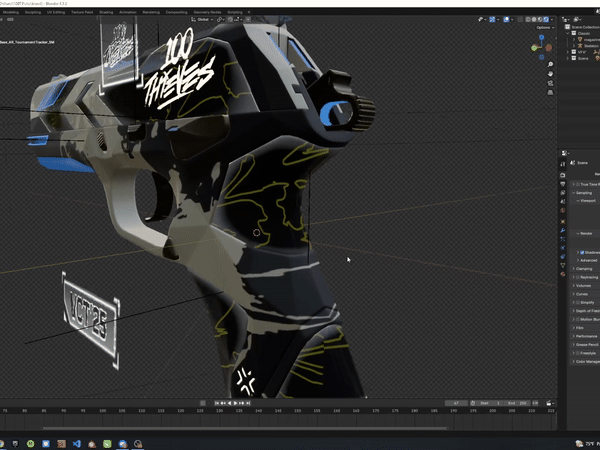Open the Render properties tab icon
The height and width of the screenshot is (450, 600).
(x=562, y=175)
